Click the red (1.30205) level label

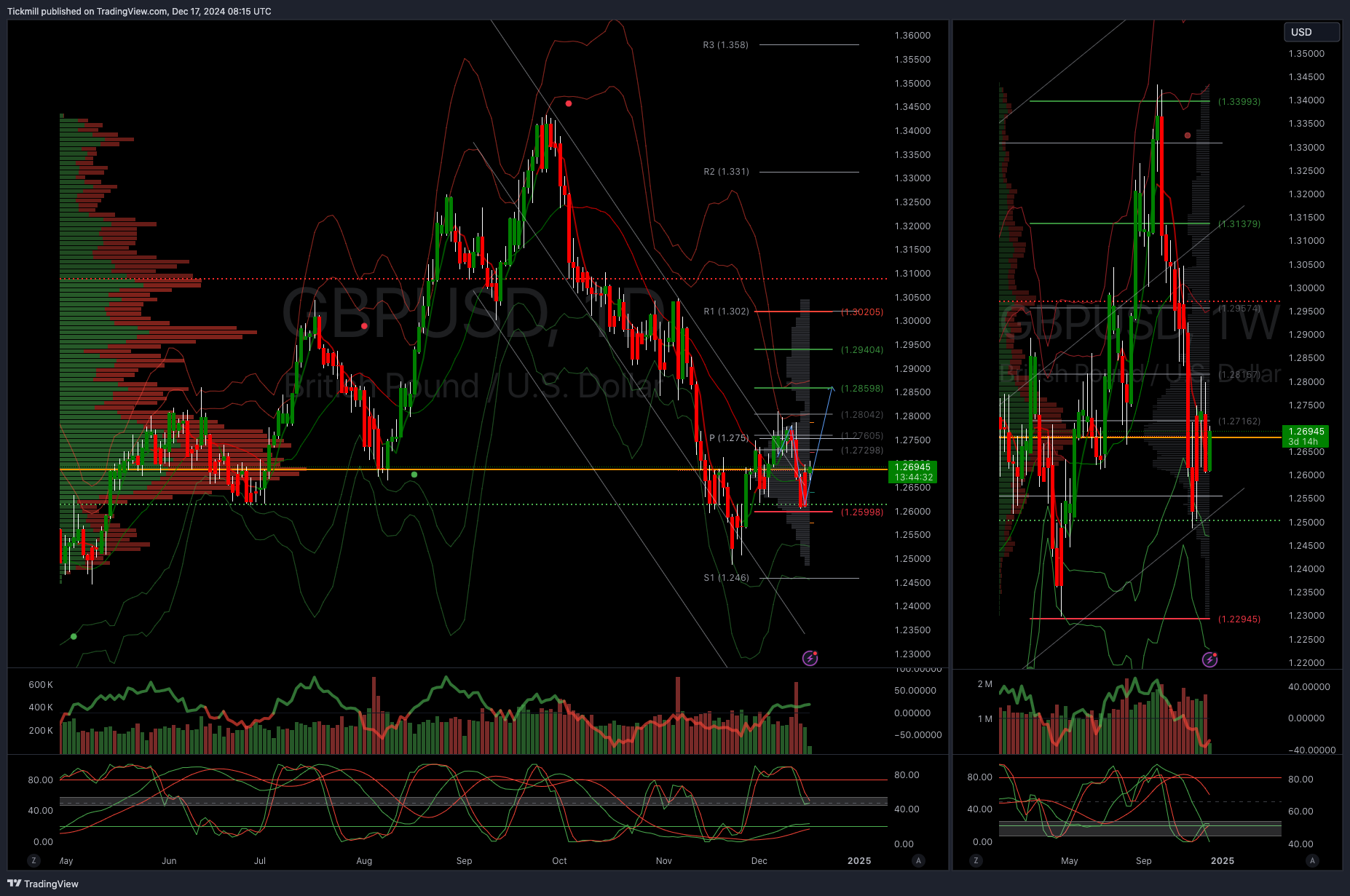862,312
